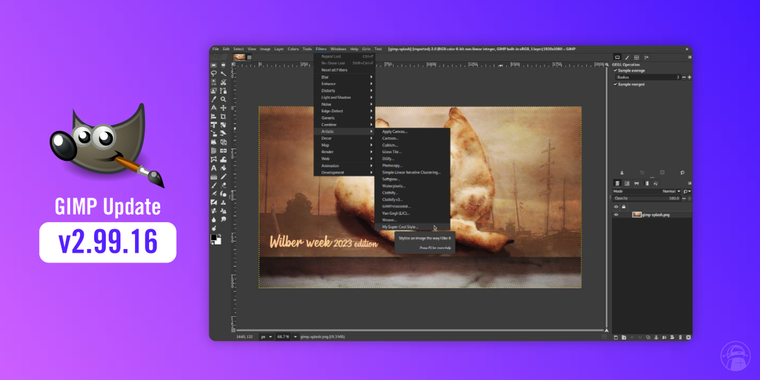Choose Oilify from Artistic submenu
Image resolution: width=760 pixels, height=380 pixels.
tap(412, 158)
